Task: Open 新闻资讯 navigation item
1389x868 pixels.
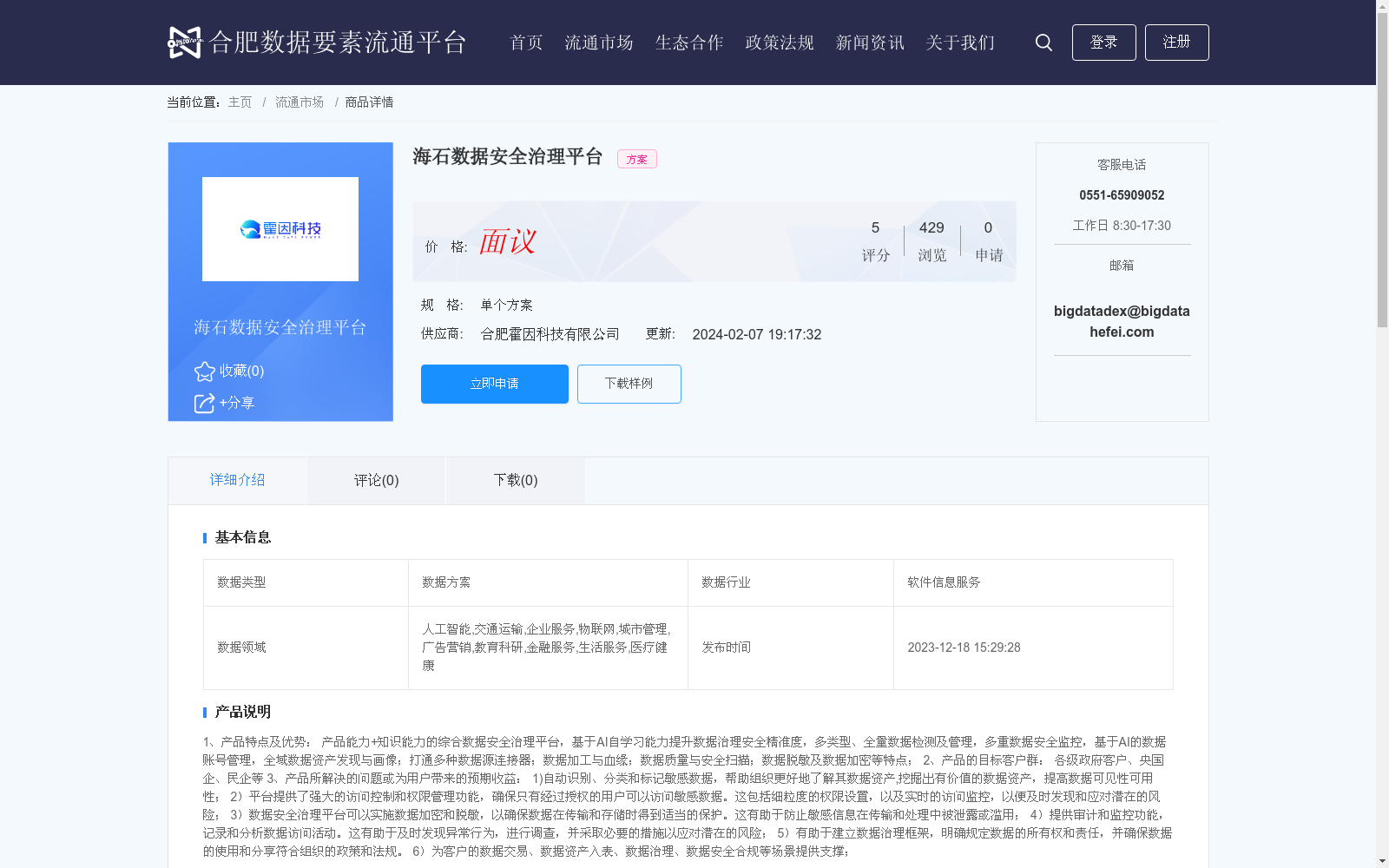Action: (x=870, y=43)
